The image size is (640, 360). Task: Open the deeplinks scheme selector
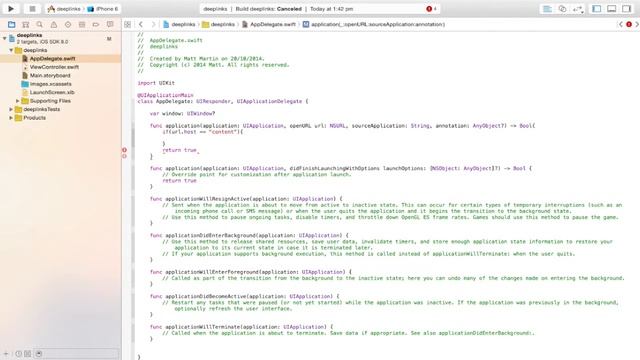(64, 9)
